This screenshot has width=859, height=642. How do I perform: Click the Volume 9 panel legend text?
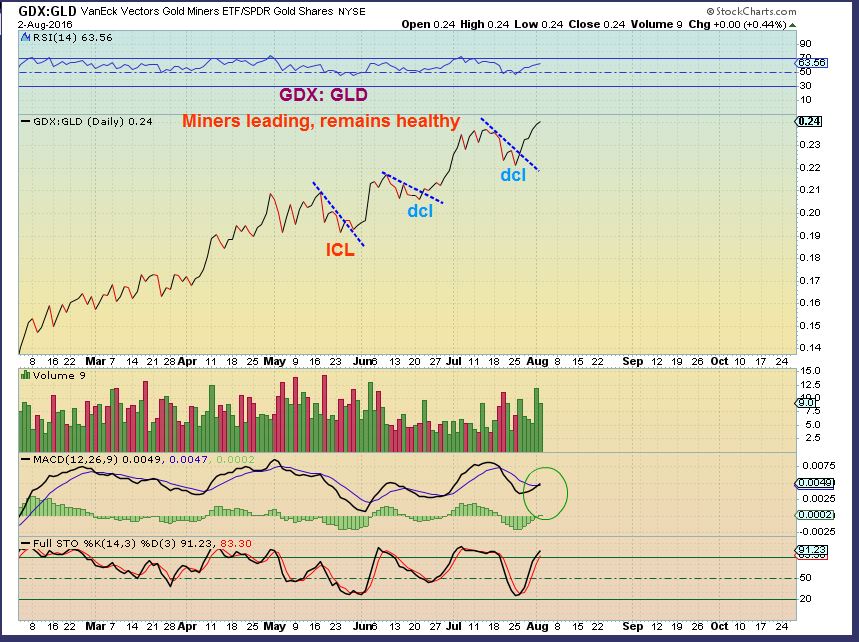point(59,375)
